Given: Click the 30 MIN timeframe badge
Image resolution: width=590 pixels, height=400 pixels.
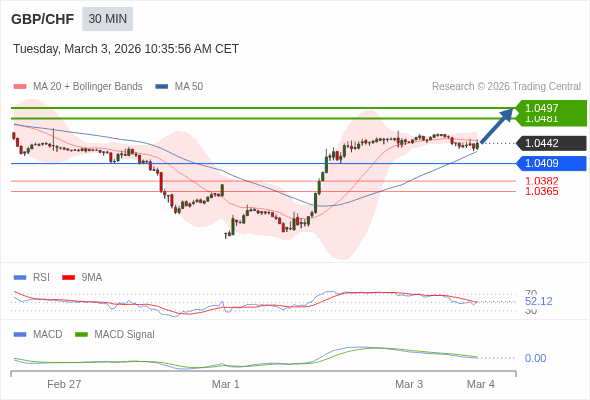Looking at the screenshot, I should coord(108,19).
